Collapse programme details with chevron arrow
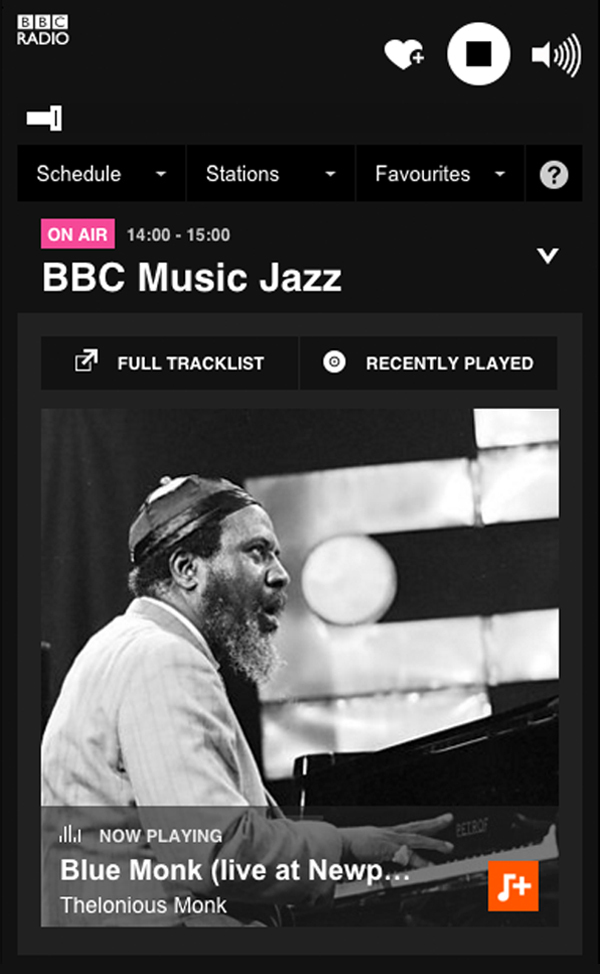The width and height of the screenshot is (600, 974). (x=548, y=256)
